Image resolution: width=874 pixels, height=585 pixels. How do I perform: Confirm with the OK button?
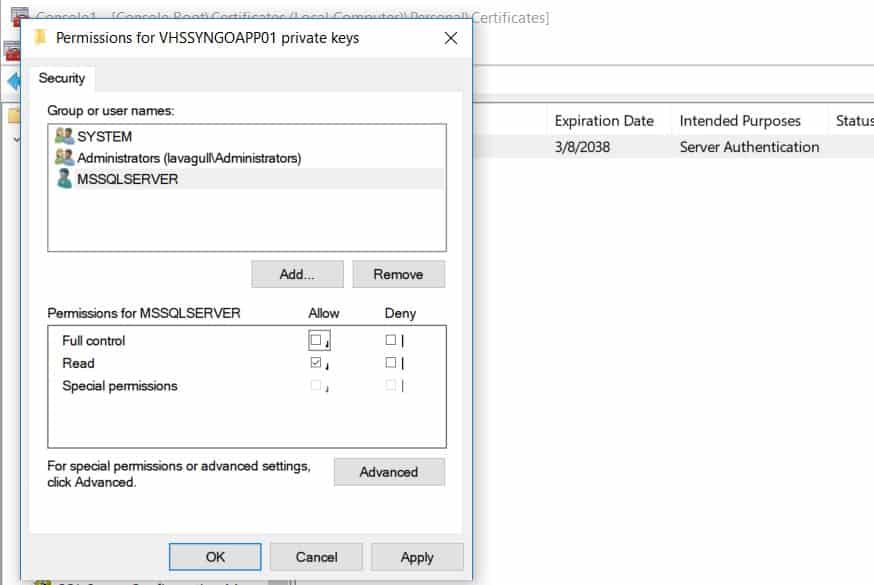[x=215, y=557]
